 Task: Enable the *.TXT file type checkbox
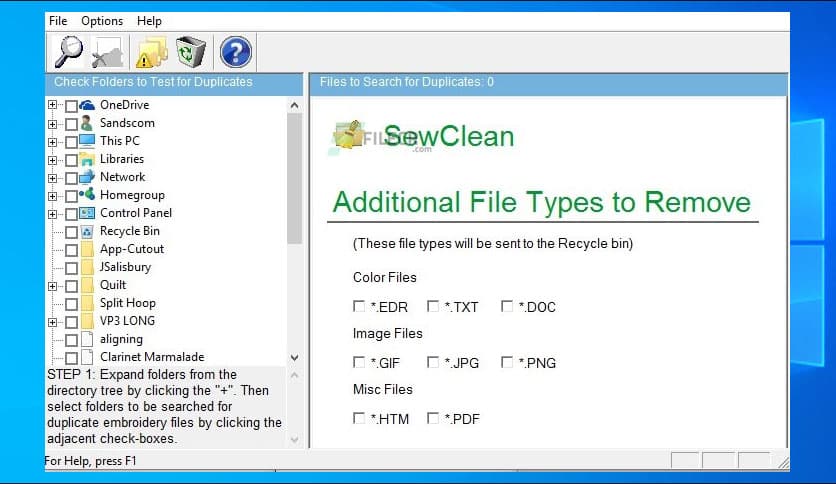[433, 306]
